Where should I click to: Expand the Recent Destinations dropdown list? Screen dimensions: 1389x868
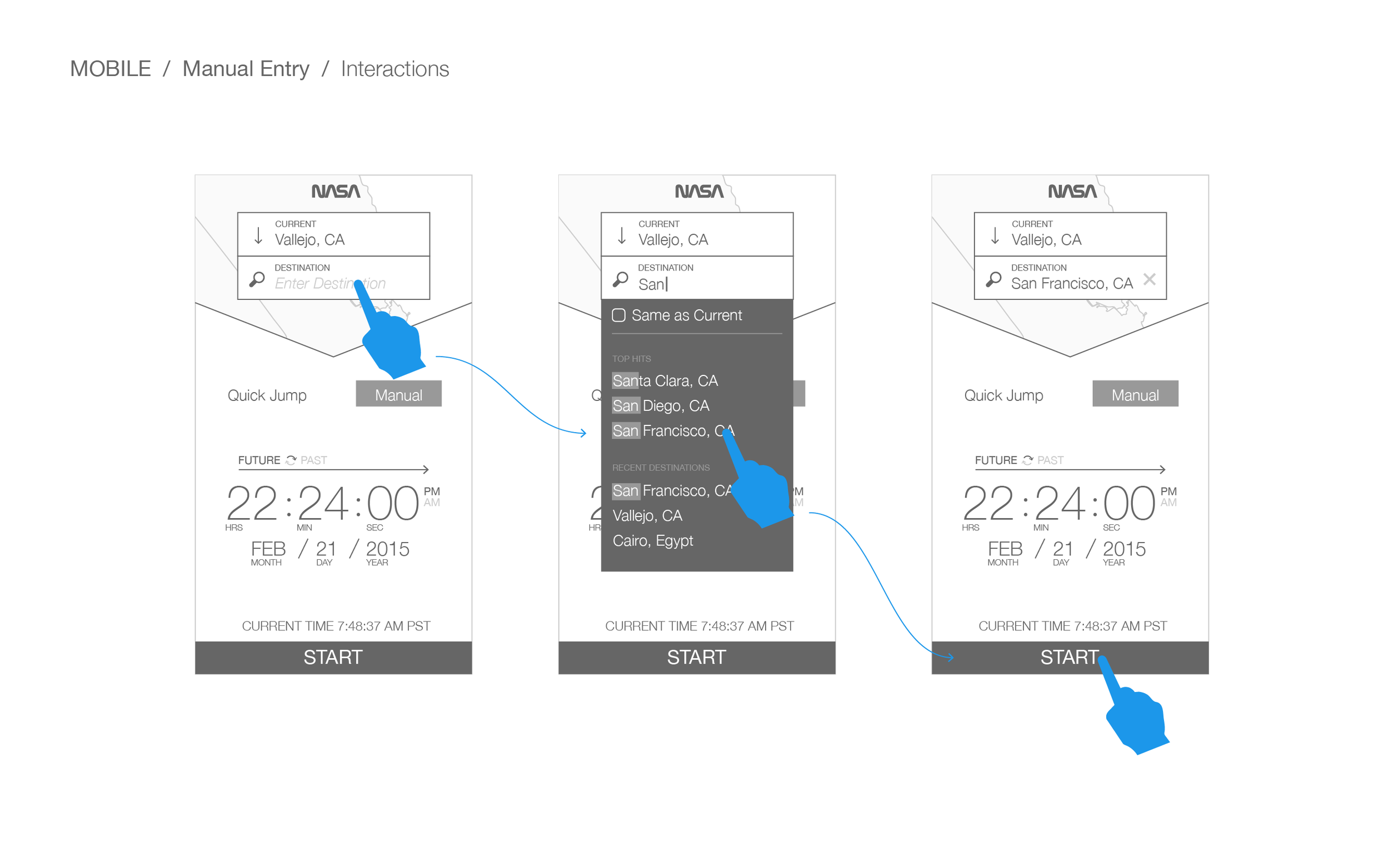660,467
